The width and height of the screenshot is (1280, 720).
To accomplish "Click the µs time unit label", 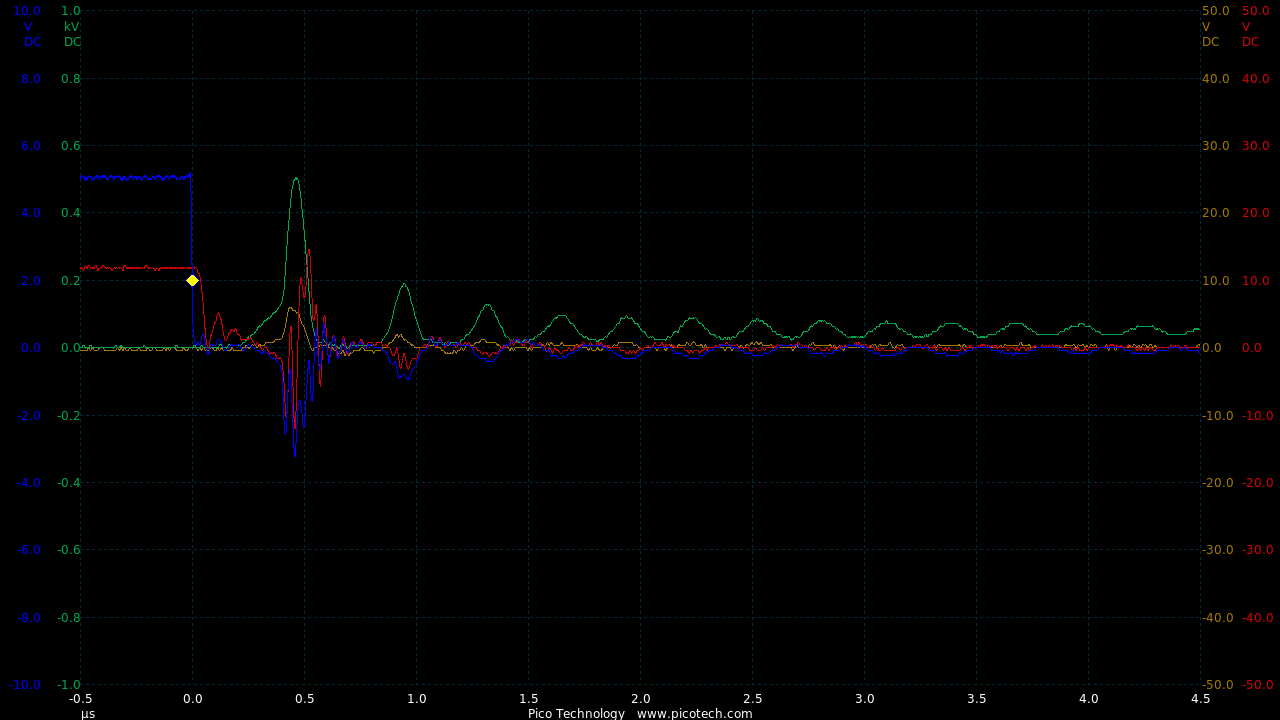I will (88, 713).
